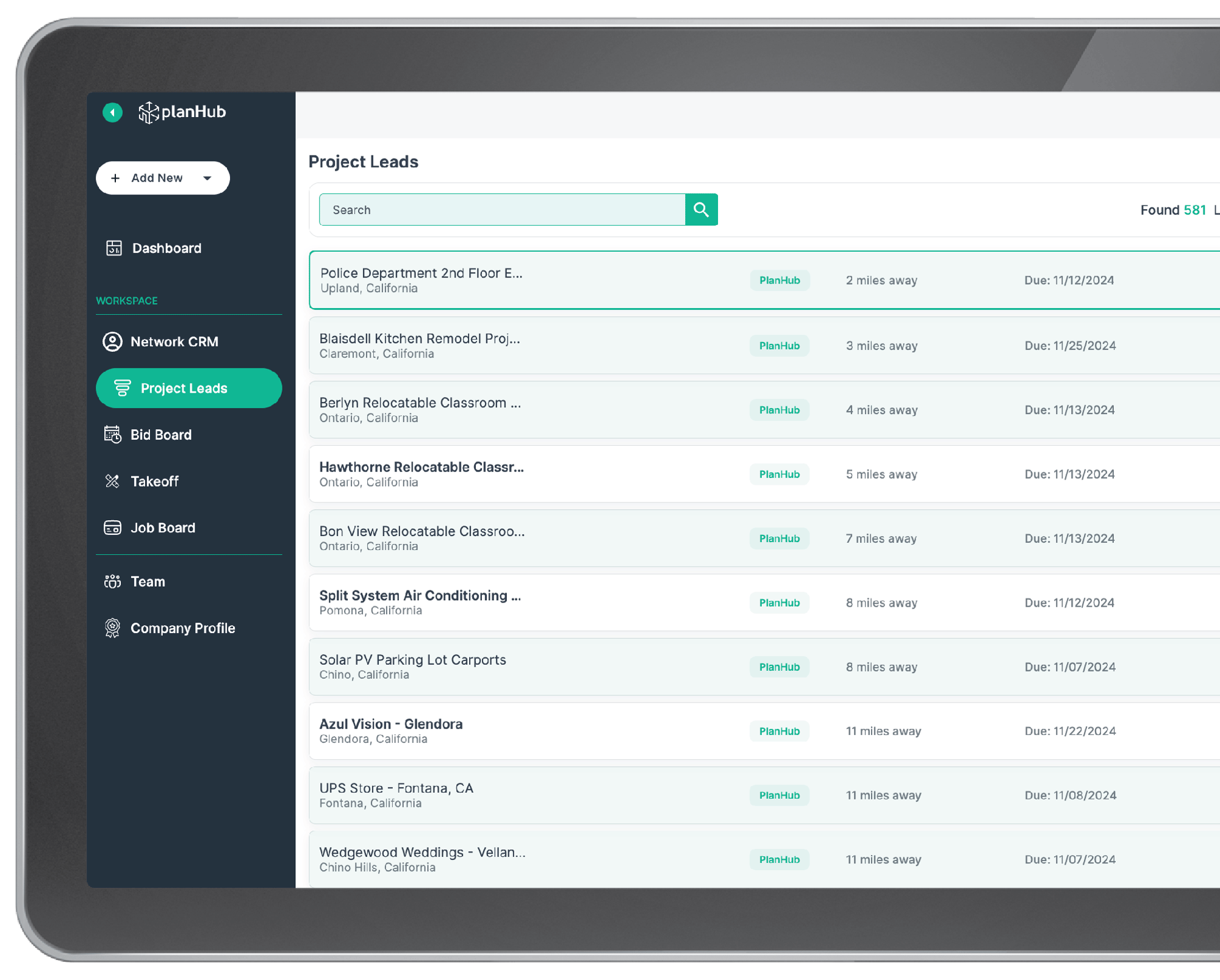Click the teal search magnifier button
Screen dimensions: 1220x980
(x=702, y=209)
